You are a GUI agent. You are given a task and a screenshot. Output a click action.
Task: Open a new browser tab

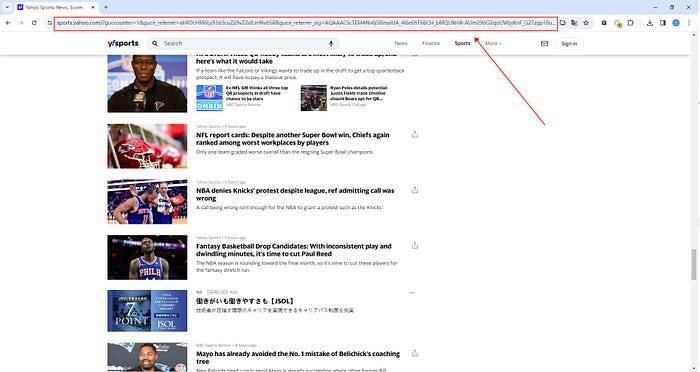tap(106, 7)
